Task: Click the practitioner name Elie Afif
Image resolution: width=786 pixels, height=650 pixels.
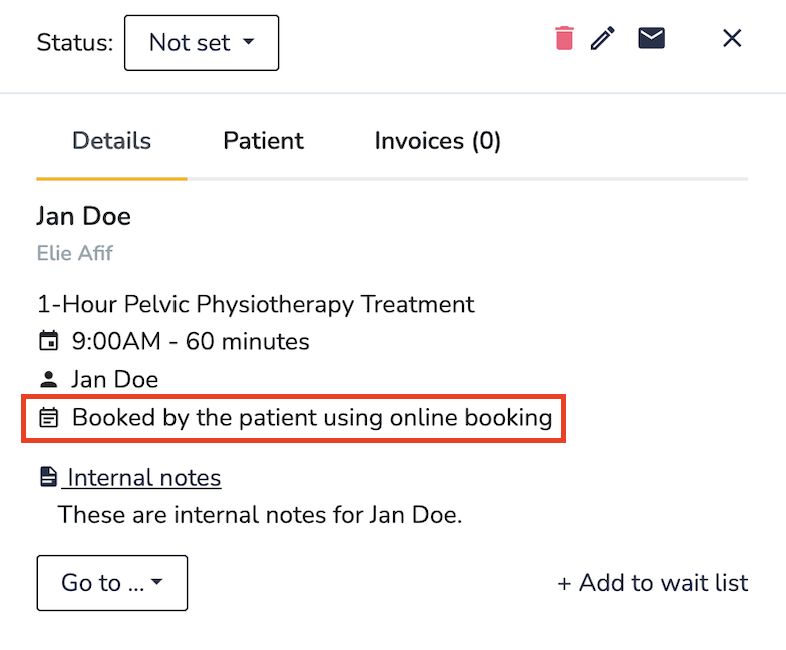Action: point(75,253)
